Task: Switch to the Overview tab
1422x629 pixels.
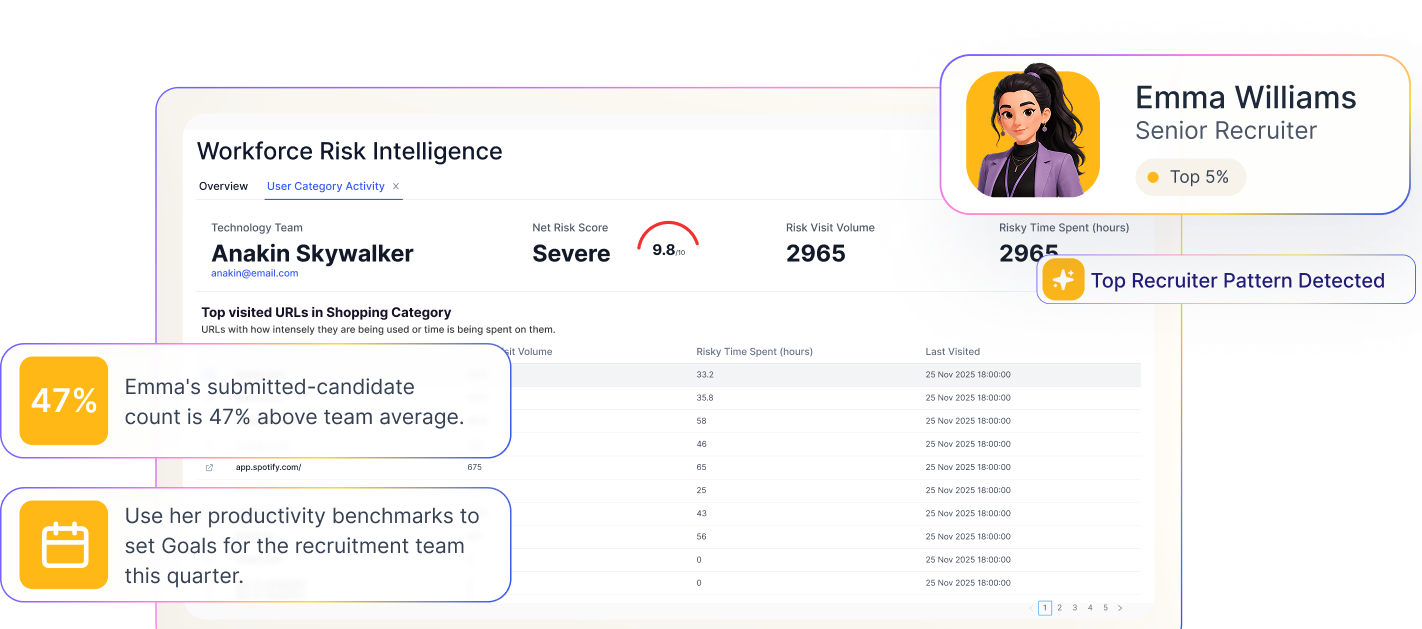Action: [x=223, y=186]
